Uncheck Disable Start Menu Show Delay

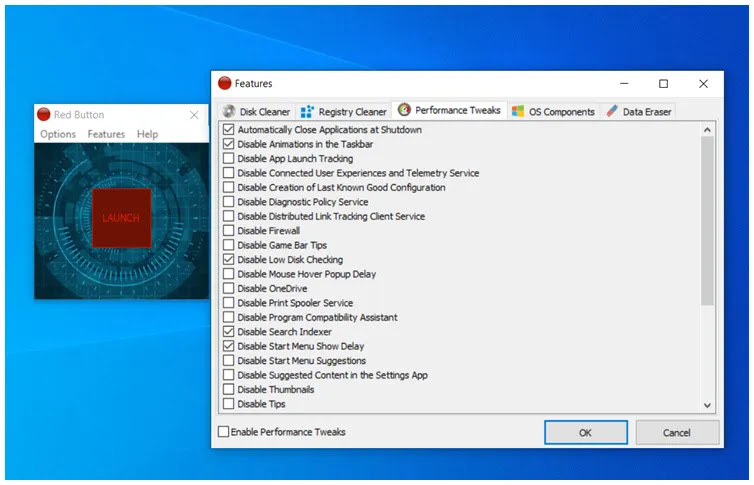click(229, 346)
